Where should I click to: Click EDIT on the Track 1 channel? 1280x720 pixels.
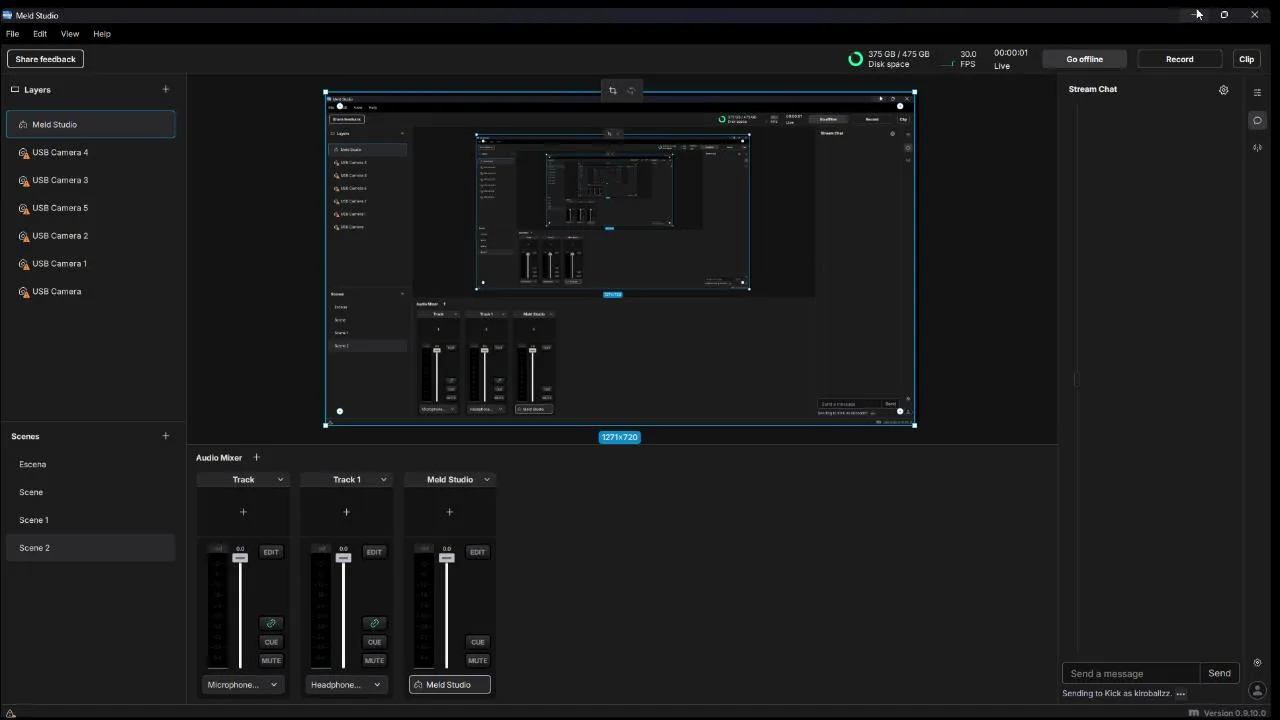click(x=374, y=552)
